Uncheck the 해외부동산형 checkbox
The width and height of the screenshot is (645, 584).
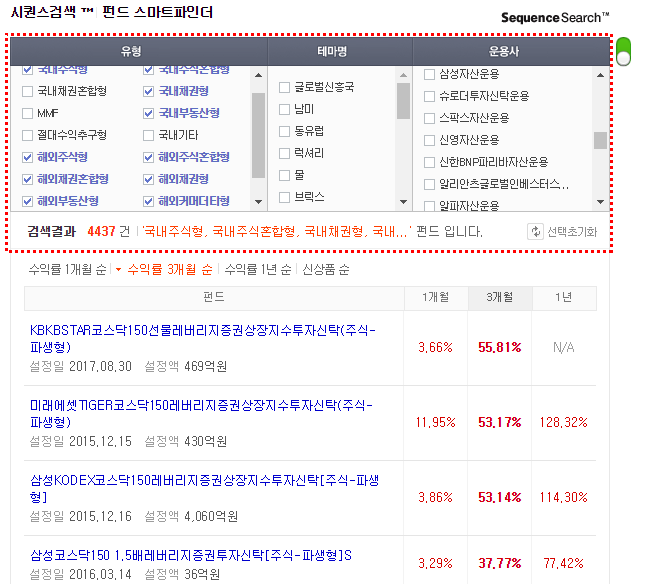tap(28, 201)
